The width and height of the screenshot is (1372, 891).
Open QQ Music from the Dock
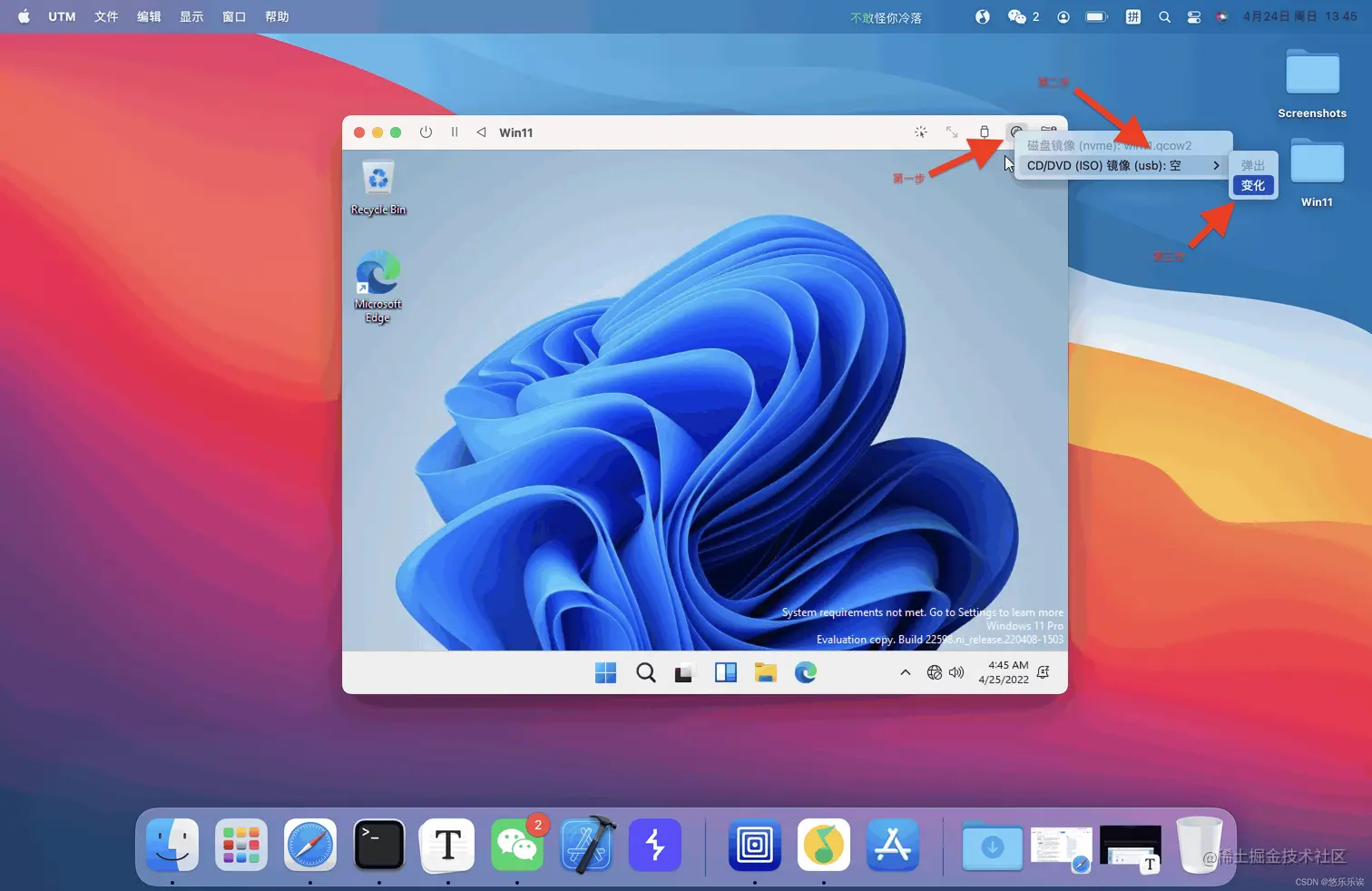(824, 845)
